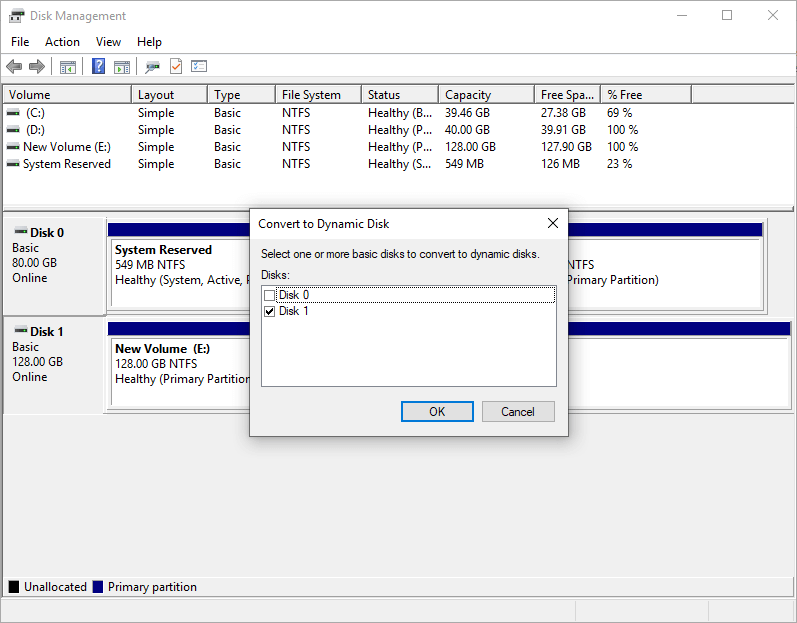797x623 pixels.
Task: Cancel the Convert to Dynamic Disk dialog
Action: 518,411
